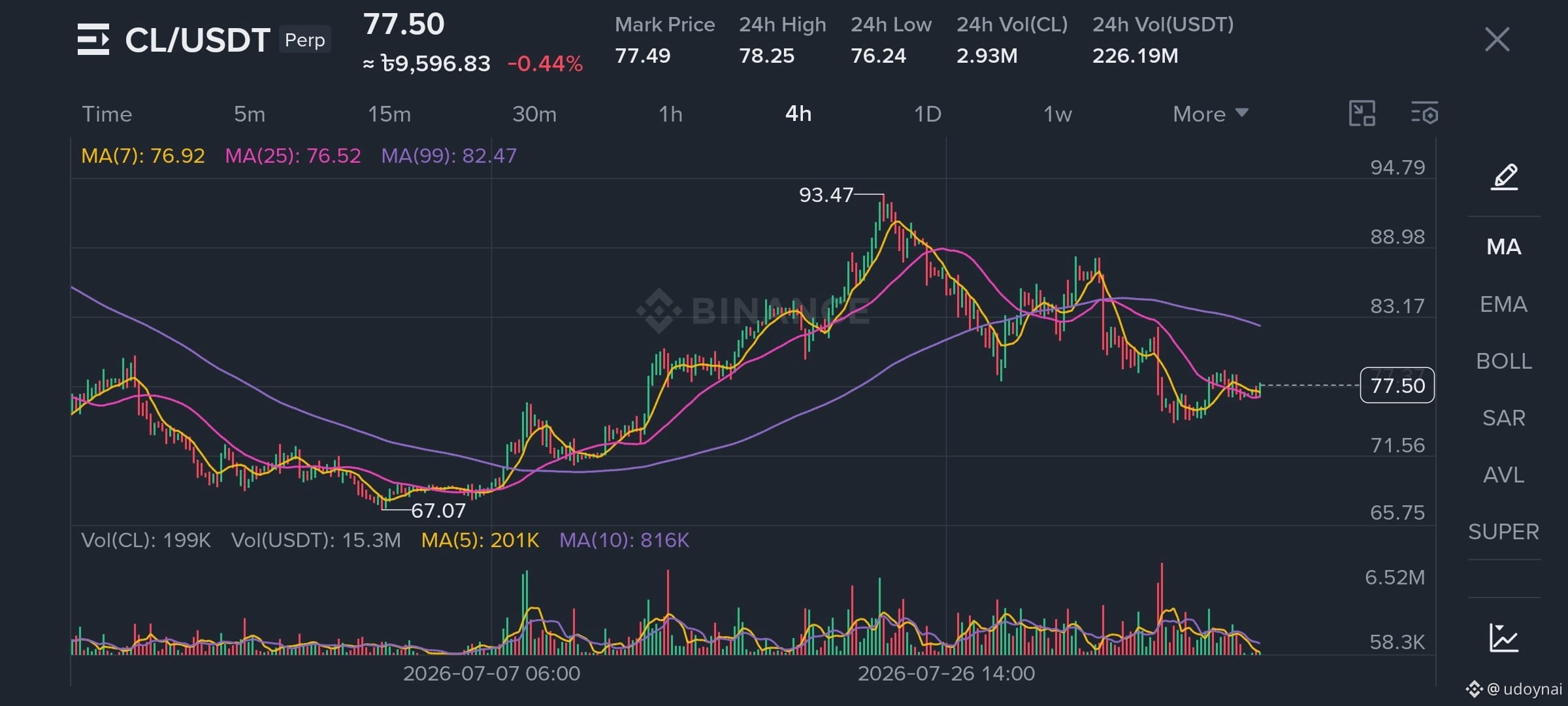Toggle the EMA indicator
The width and height of the screenshot is (1568, 706).
click(1504, 304)
